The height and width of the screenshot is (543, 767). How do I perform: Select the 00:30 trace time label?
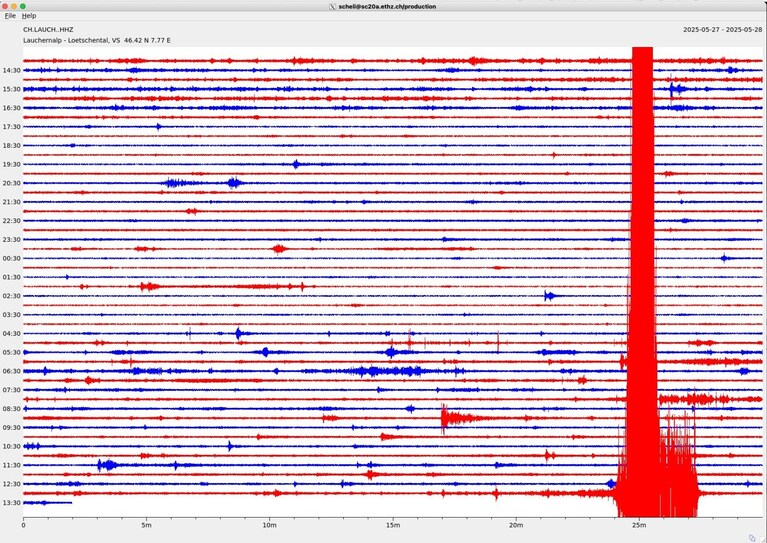click(x=12, y=258)
